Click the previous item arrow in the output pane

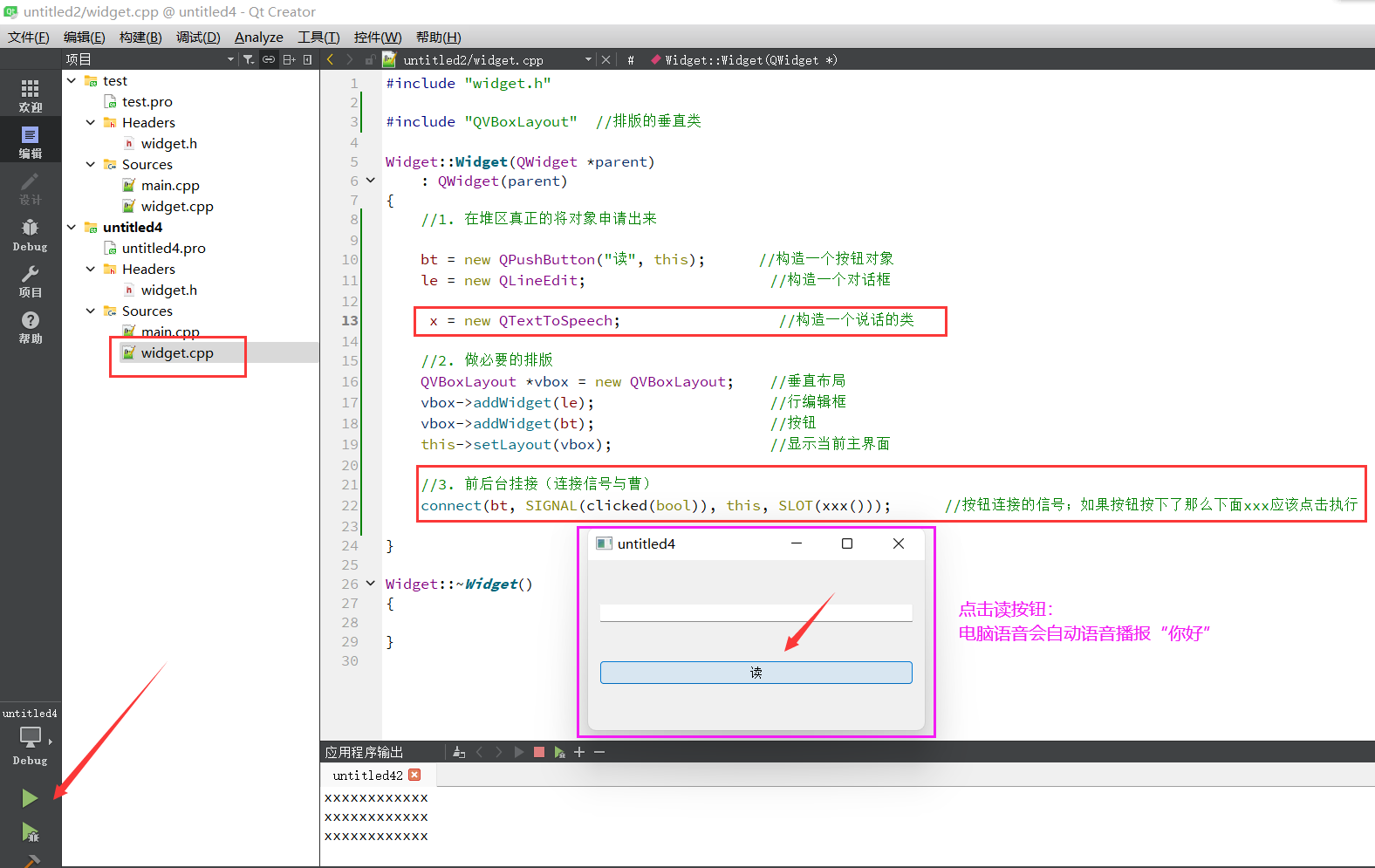pos(480,752)
